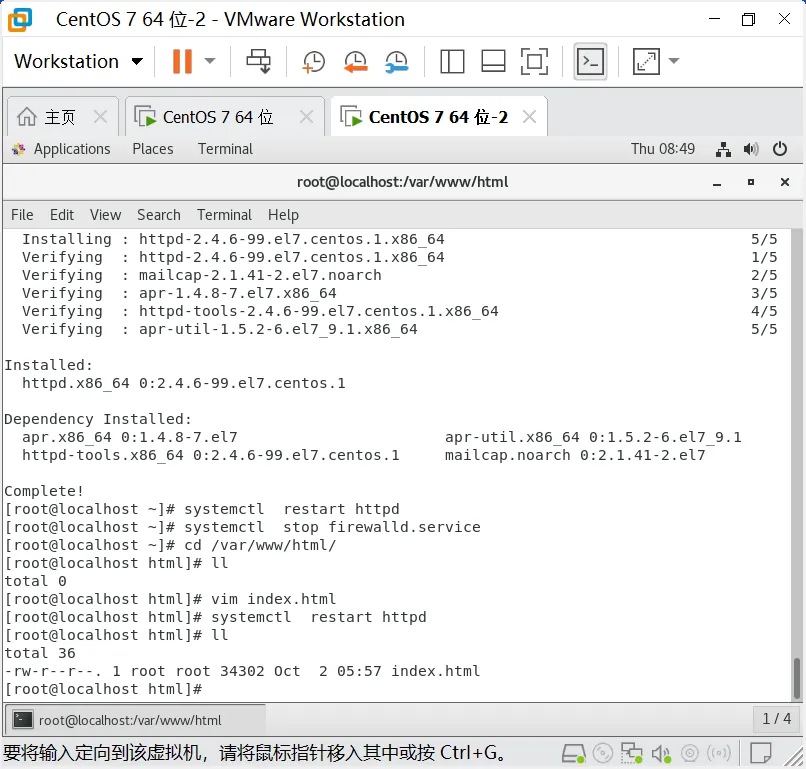
Task: Open the network status icon
Action: tap(723, 150)
